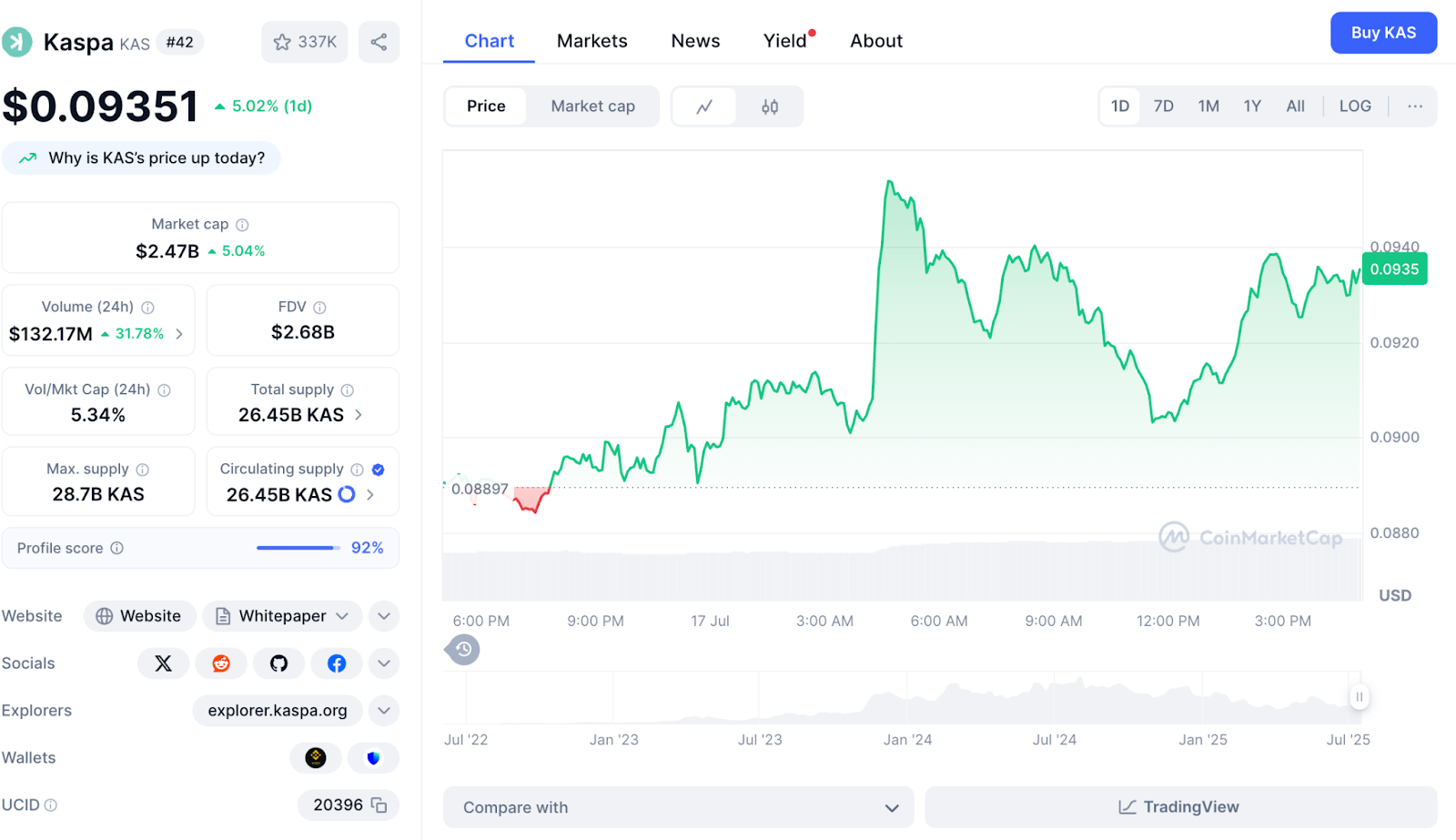
Task: Open Kaspa GitHub repository
Action: [x=278, y=663]
